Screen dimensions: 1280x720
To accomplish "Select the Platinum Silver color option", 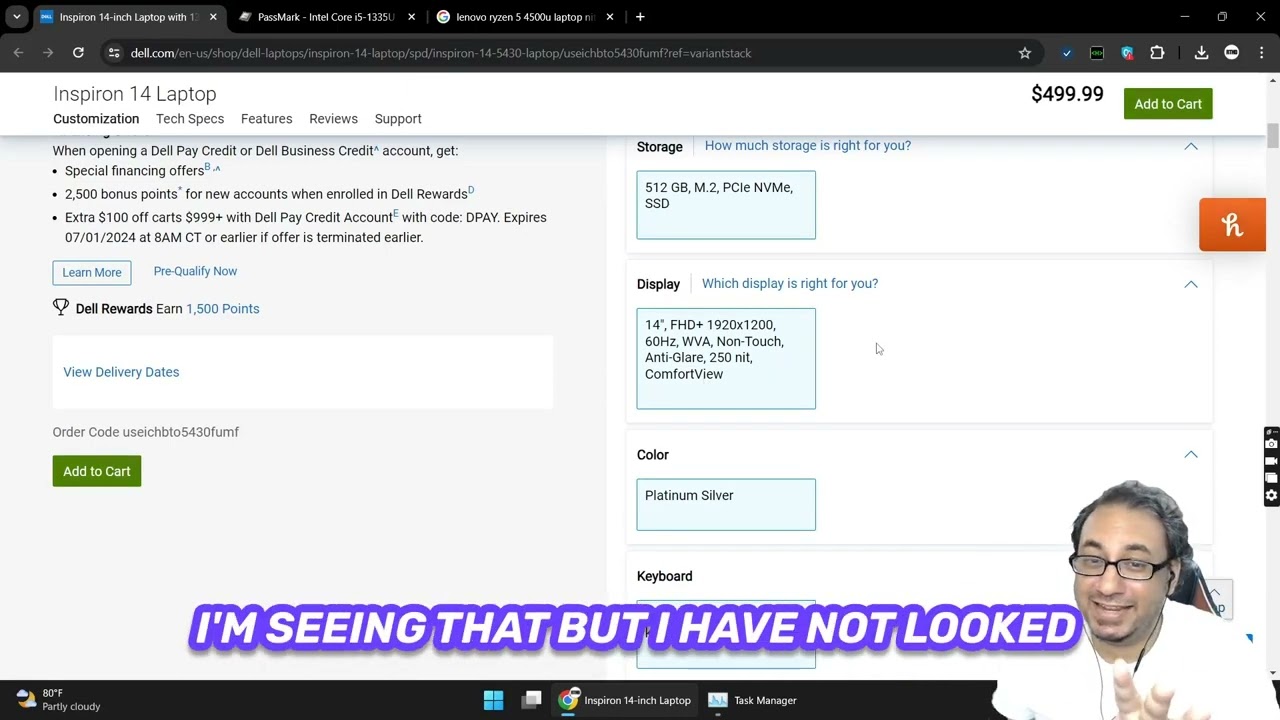I will pos(726,504).
